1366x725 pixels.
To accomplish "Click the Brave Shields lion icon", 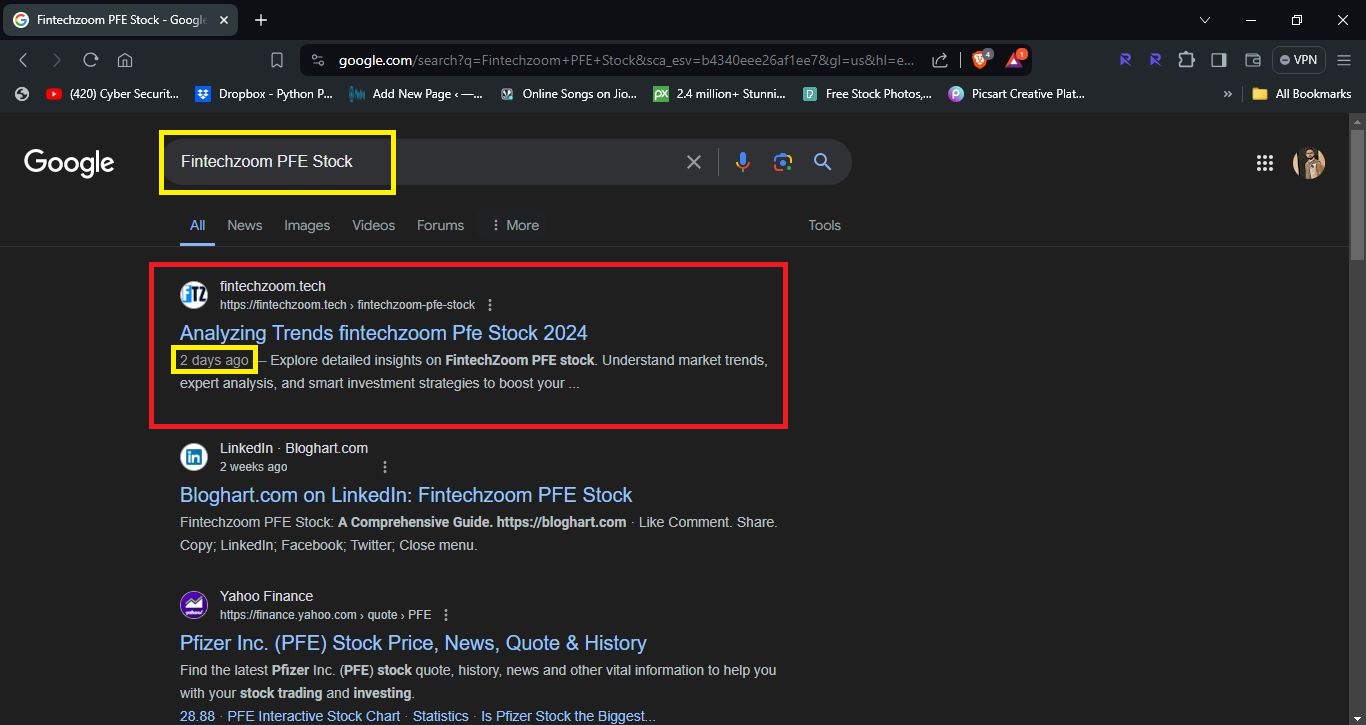I will 980,60.
